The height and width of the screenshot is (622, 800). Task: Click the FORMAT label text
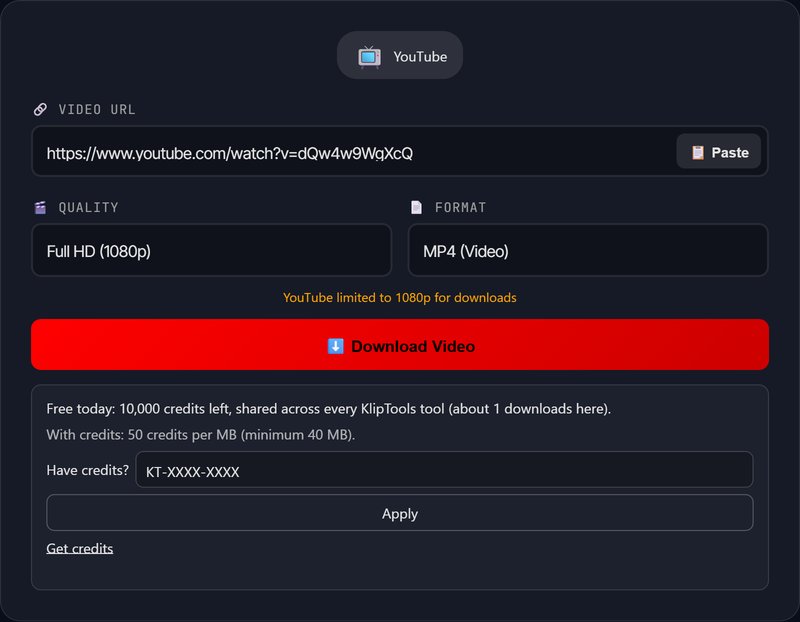[460, 207]
